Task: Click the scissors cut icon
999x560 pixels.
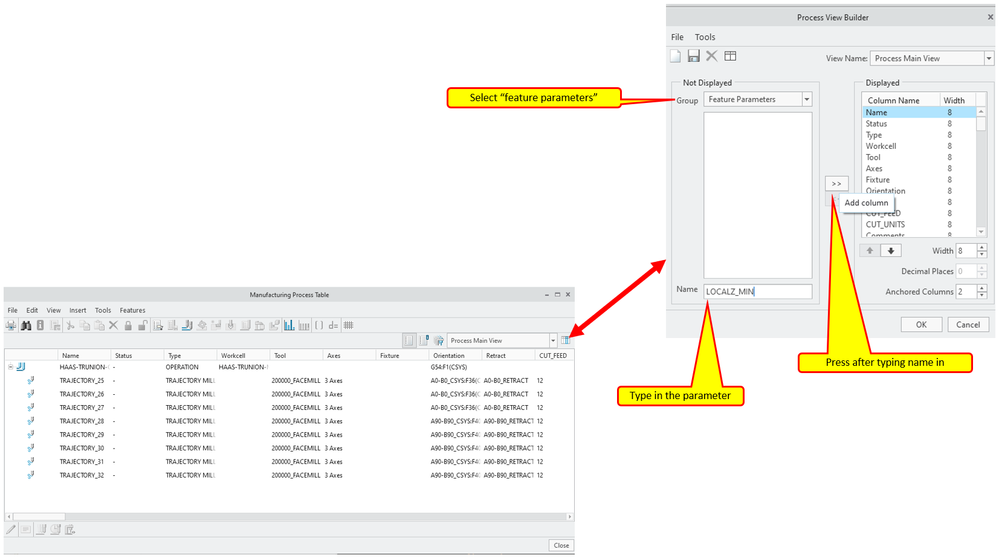Action: (x=70, y=326)
